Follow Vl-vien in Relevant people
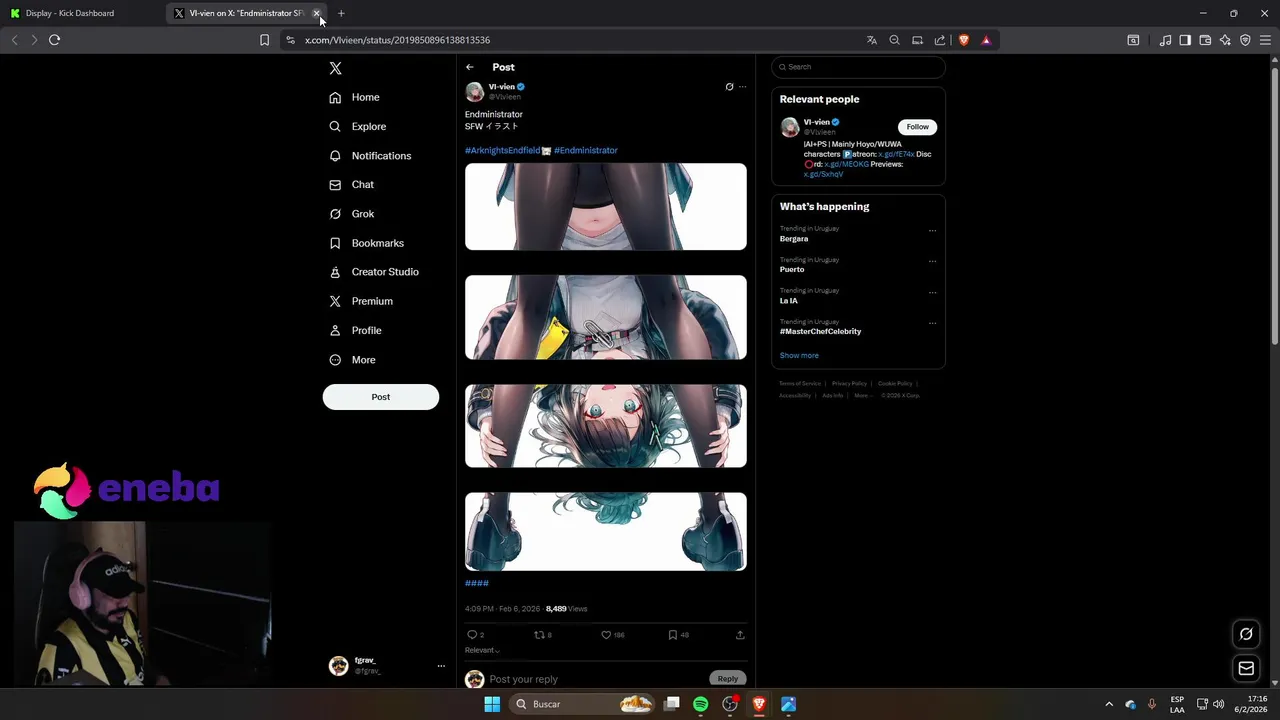The image size is (1280, 720). coord(917,127)
